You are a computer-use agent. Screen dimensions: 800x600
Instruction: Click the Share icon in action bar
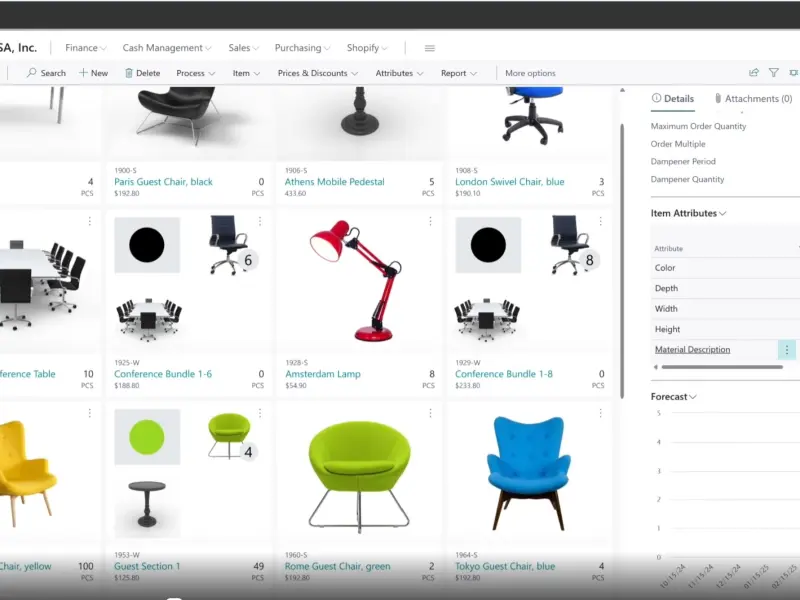(754, 73)
